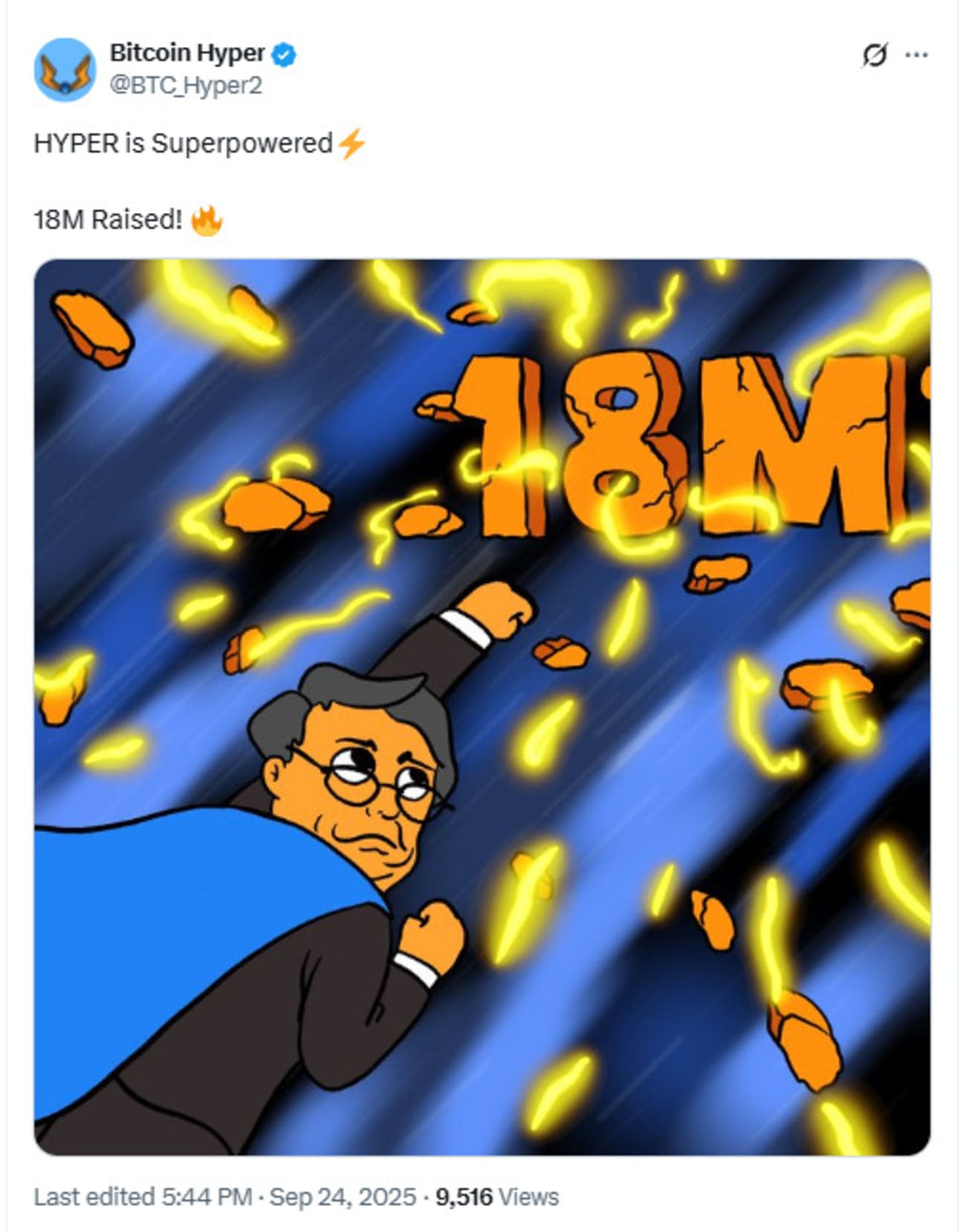Open the Last edited history link
This screenshot has height=1232, width=959.
click(94, 1196)
